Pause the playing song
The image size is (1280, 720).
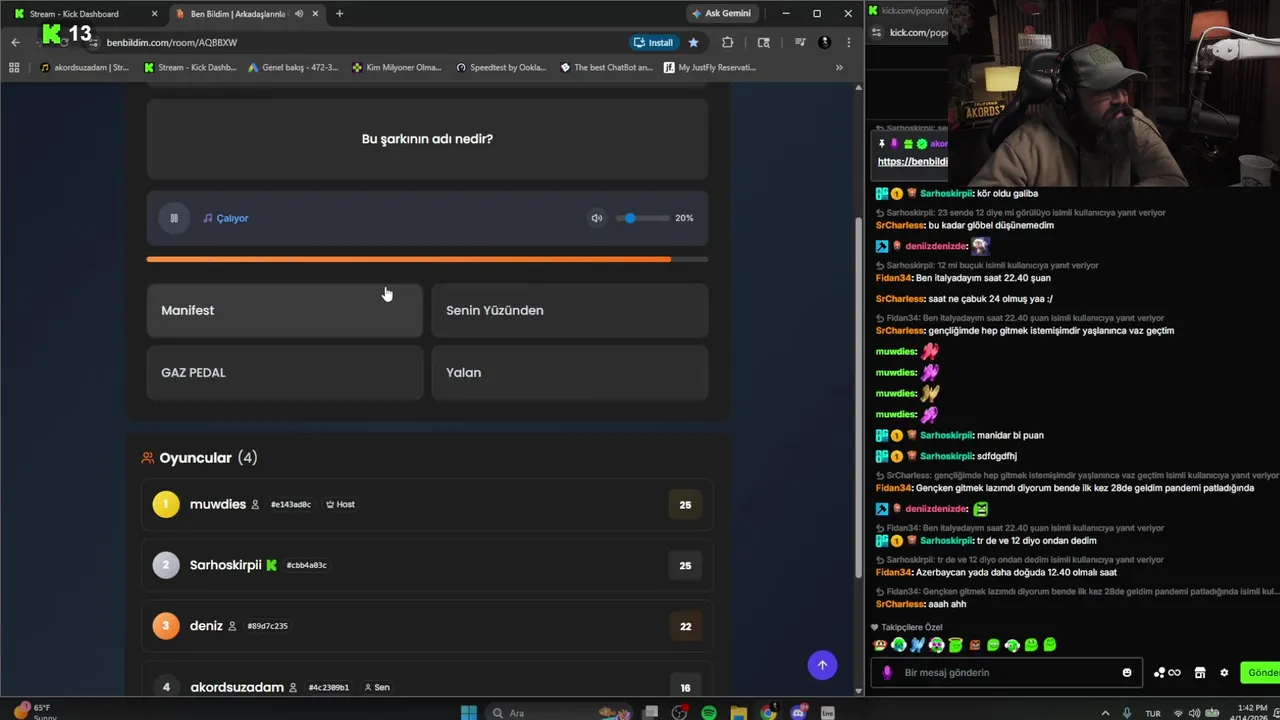click(174, 218)
